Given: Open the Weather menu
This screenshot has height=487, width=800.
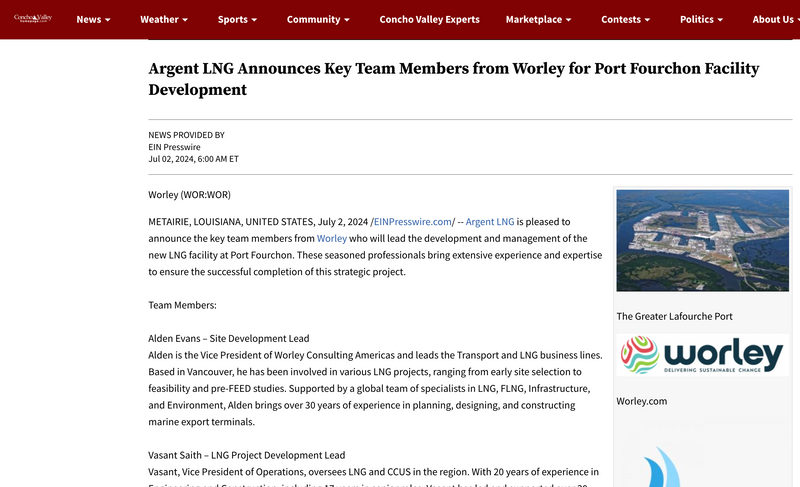Looking at the screenshot, I should point(165,19).
